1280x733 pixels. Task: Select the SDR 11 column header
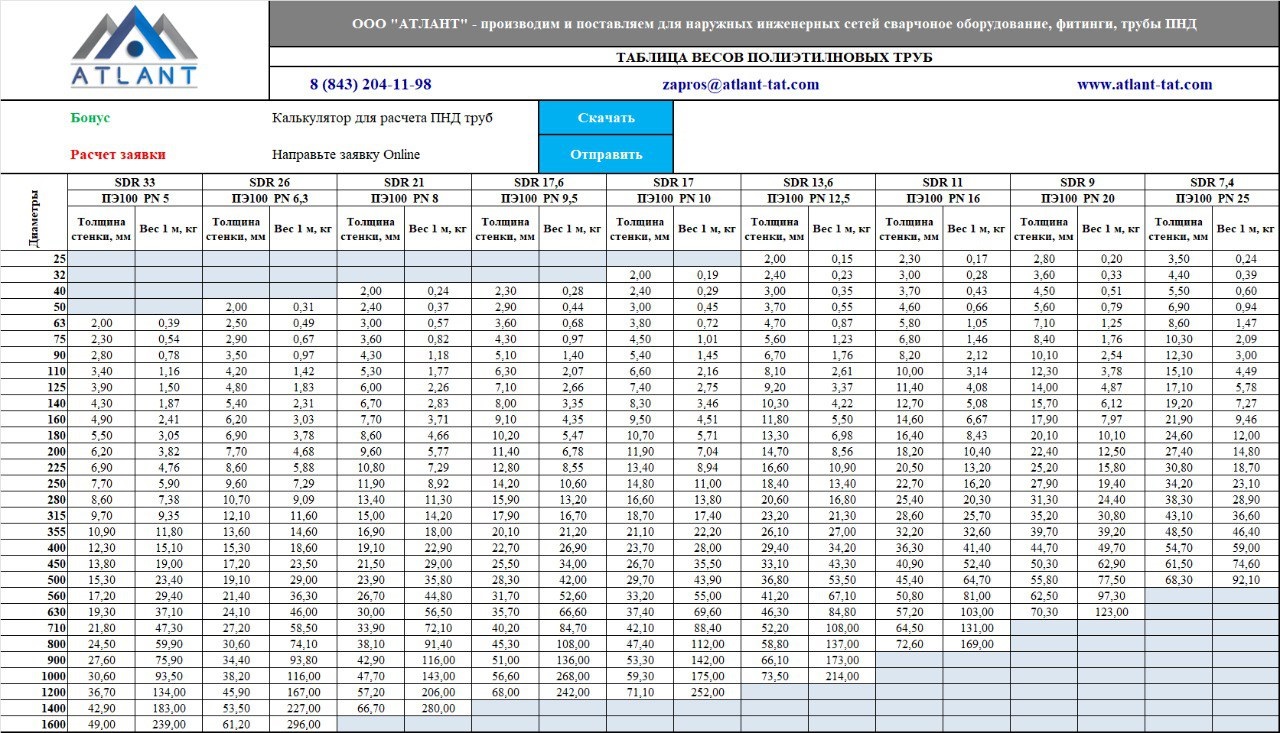[x=943, y=182]
